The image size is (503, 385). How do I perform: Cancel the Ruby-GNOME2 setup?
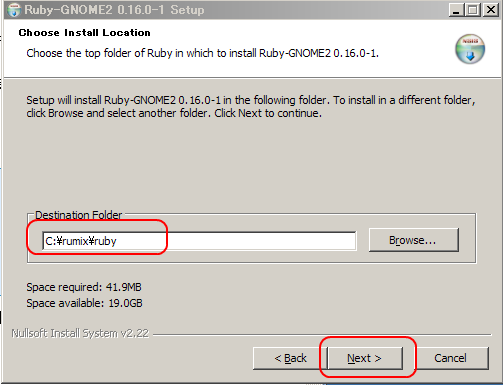(x=450, y=358)
